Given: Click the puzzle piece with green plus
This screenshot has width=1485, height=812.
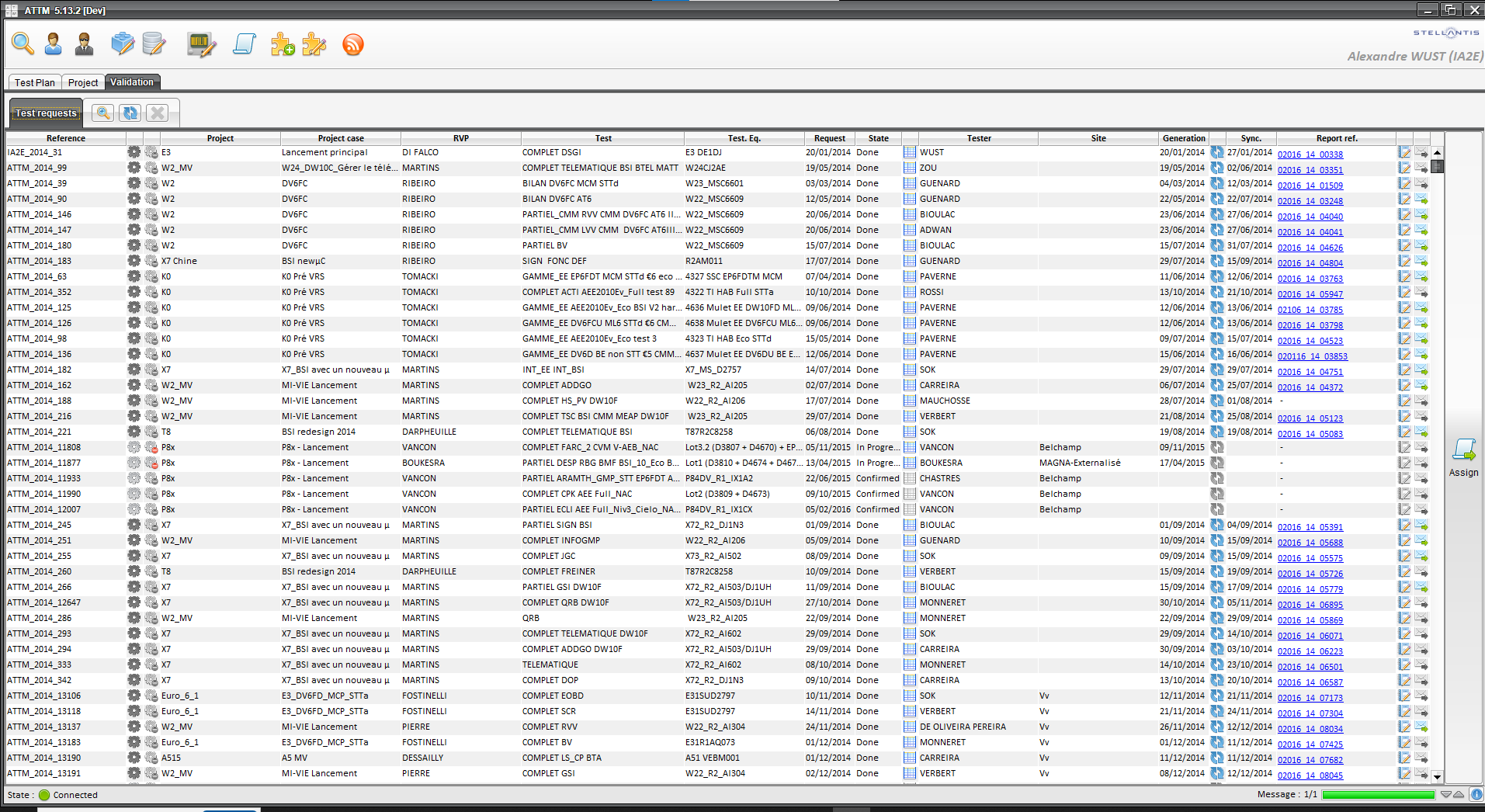Looking at the screenshot, I should coord(283,44).
